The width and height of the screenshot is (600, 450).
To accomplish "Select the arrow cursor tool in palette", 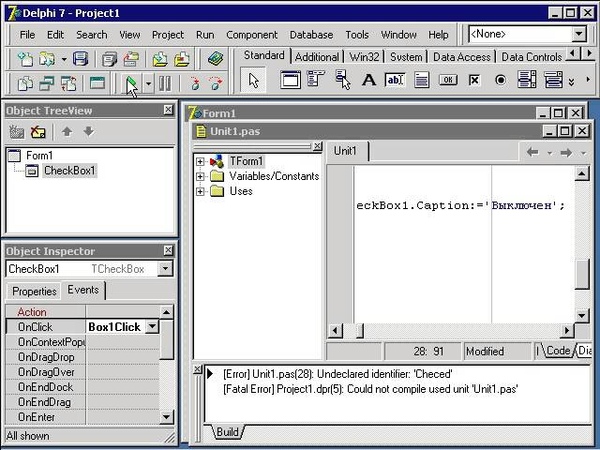I will pyautogui.click(x=254, y=80).
